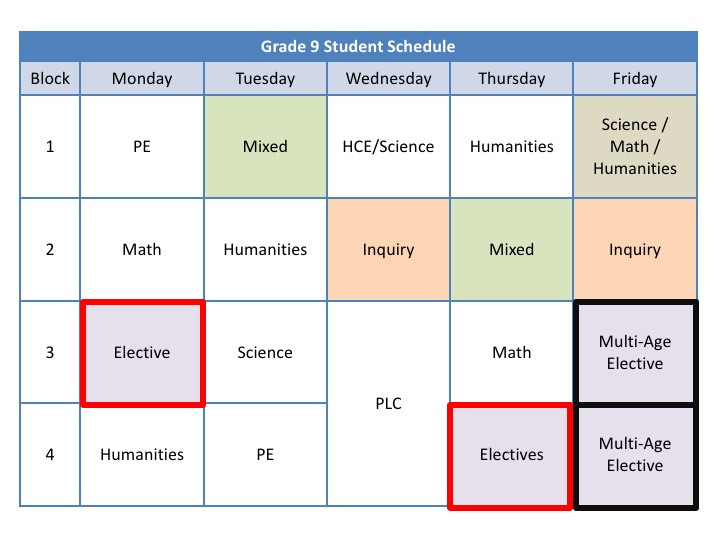Select the Block 4 Multi-Age Elective cell

(x=635, y=455)
